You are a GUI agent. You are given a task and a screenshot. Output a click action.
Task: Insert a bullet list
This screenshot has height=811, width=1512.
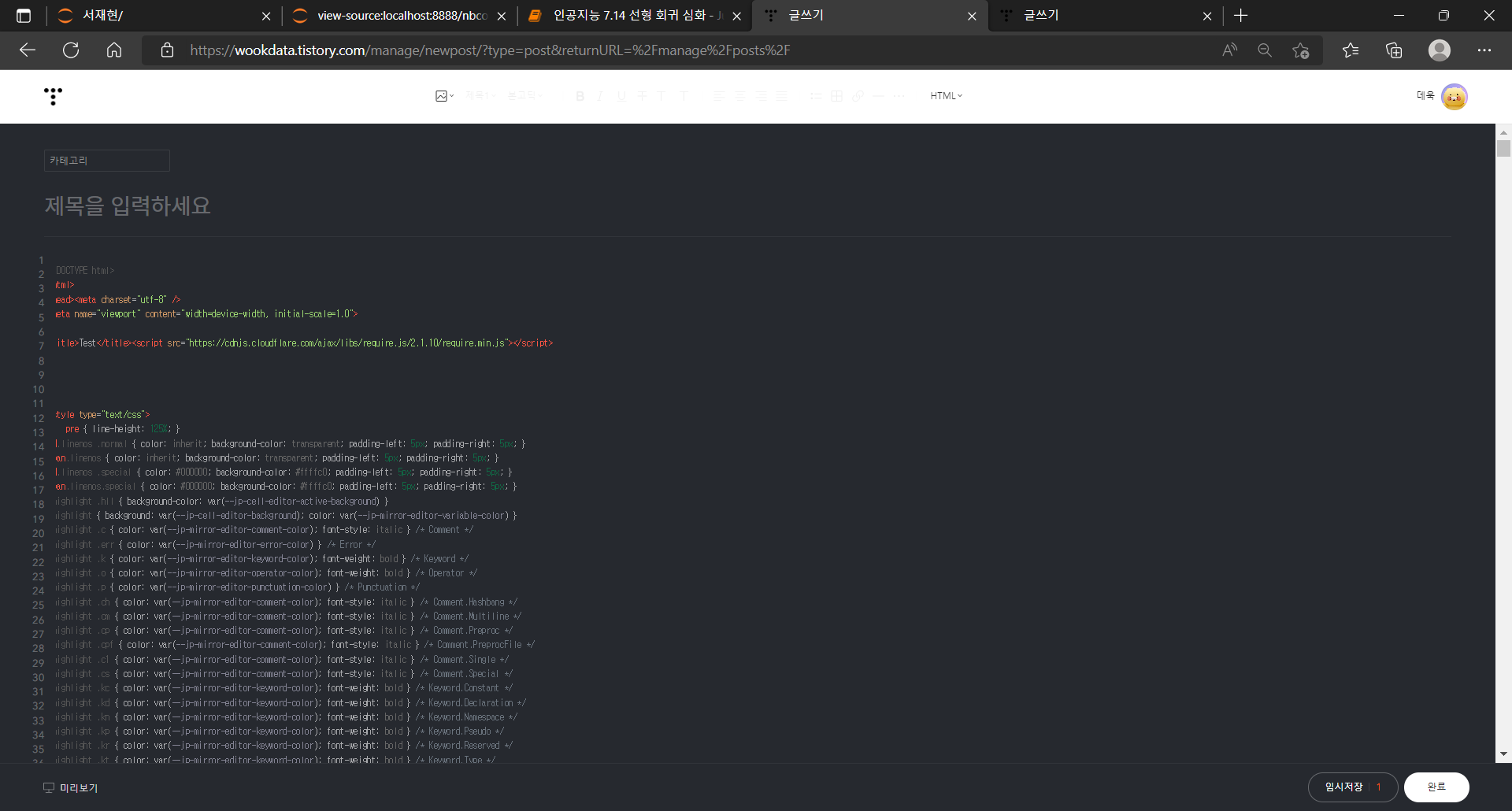(x=816, y=96)
